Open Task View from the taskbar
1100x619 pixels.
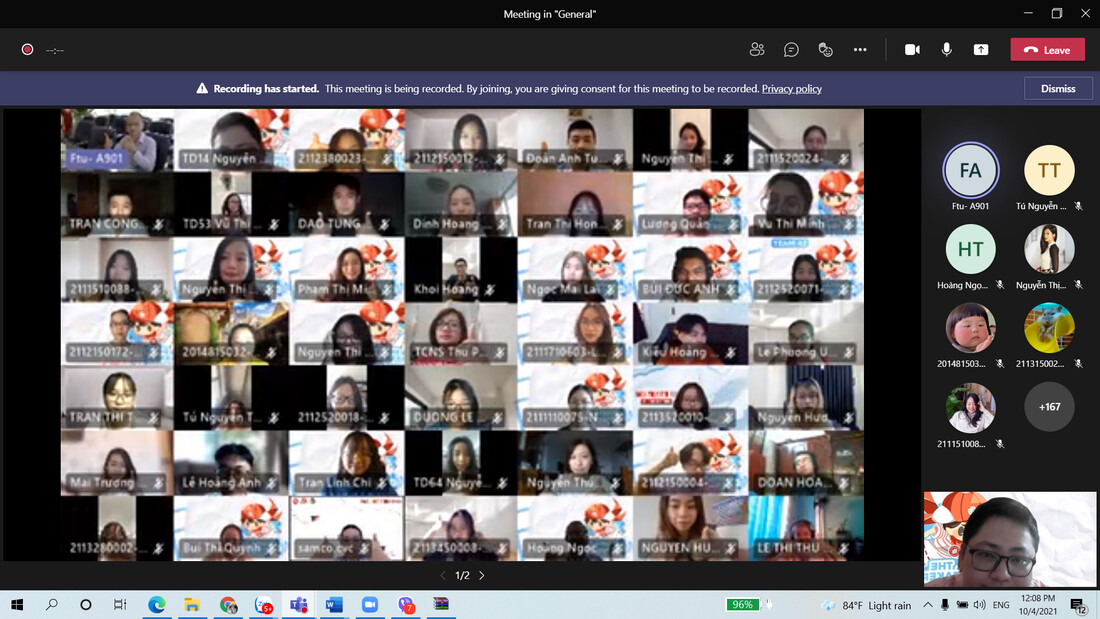point(120,604)
